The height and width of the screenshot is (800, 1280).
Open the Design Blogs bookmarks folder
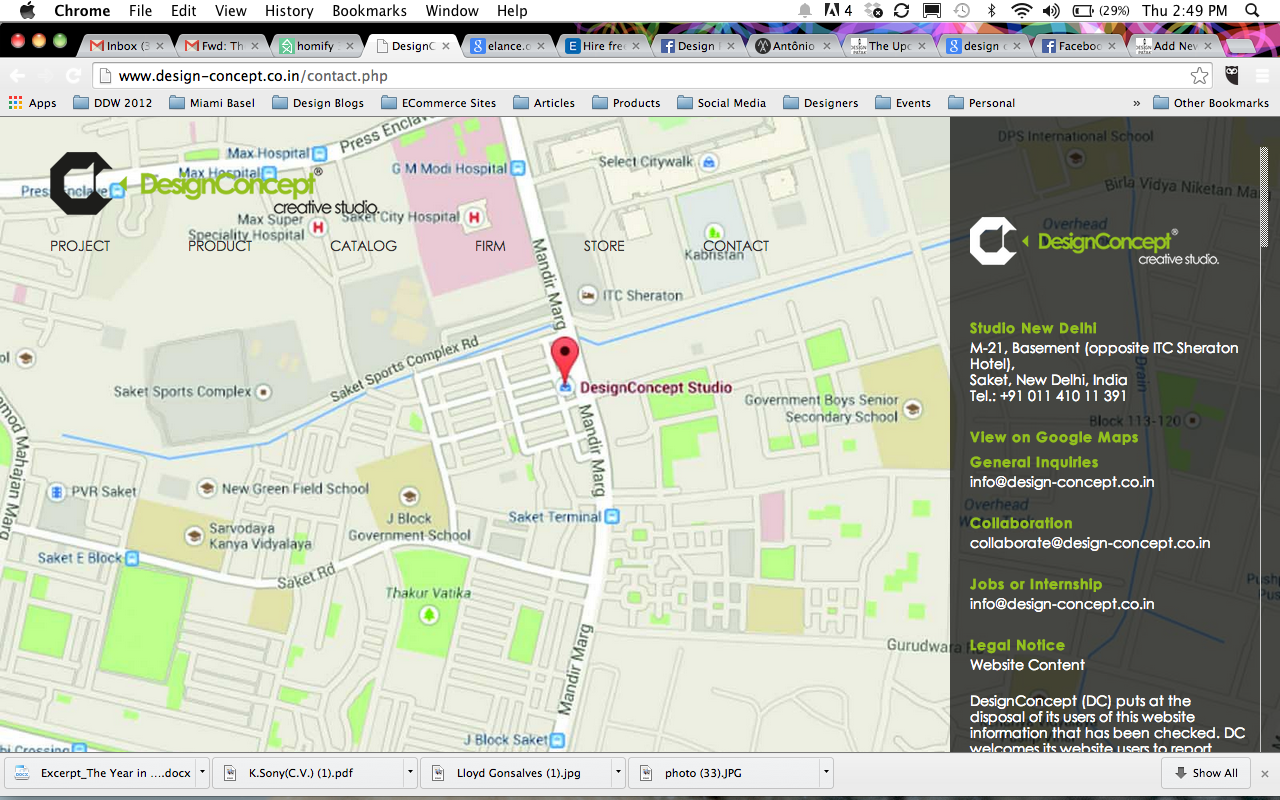(318, 102)
